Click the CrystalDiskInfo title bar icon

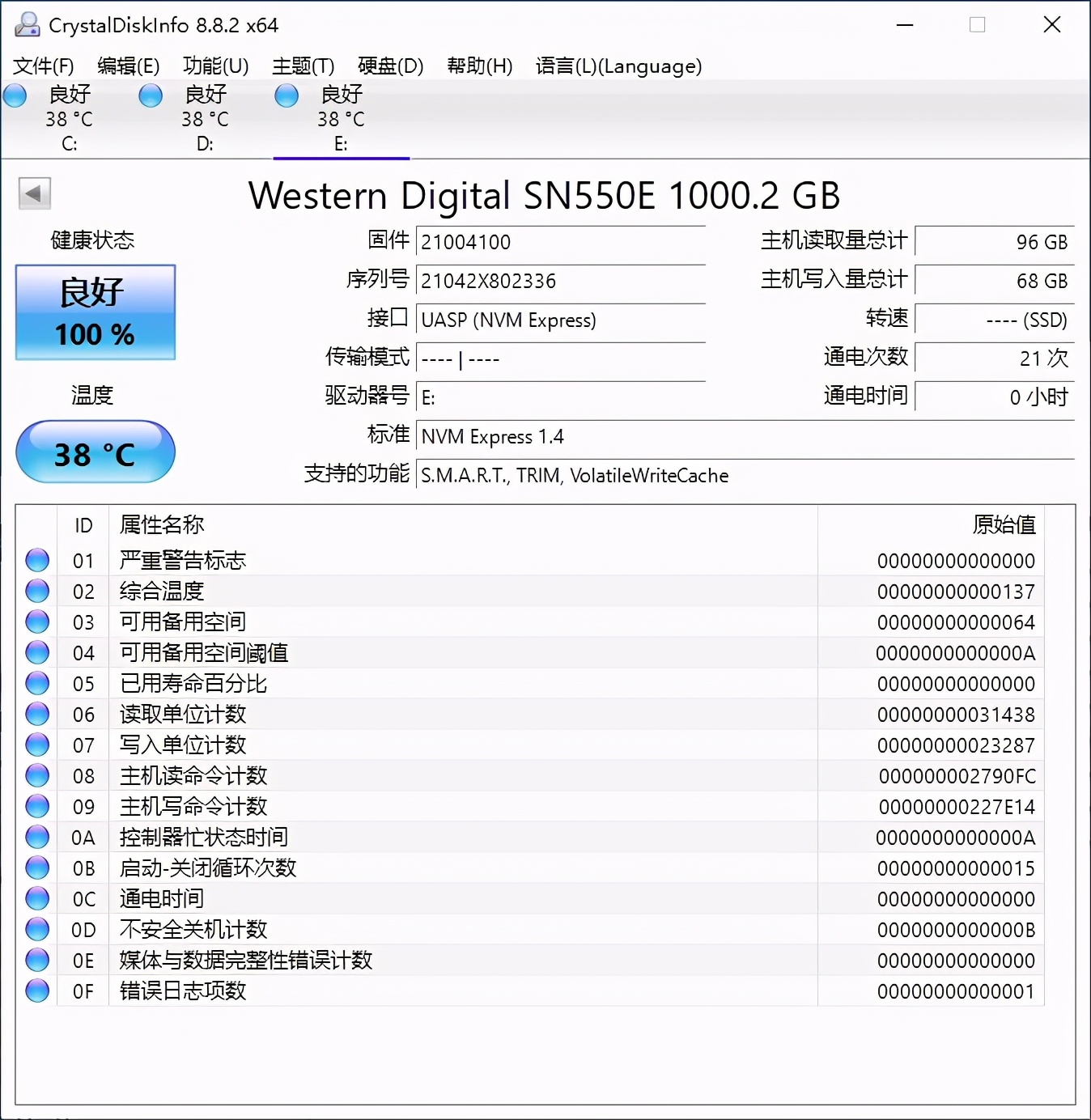[x=27, y=24]
